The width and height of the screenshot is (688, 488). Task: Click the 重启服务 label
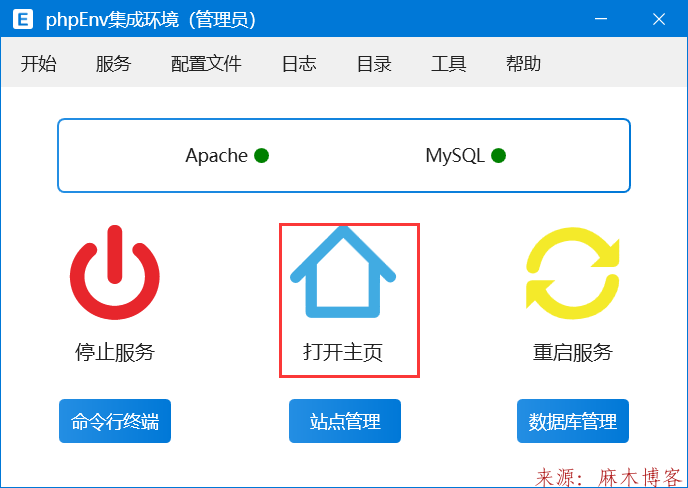[x=573, y=352]
